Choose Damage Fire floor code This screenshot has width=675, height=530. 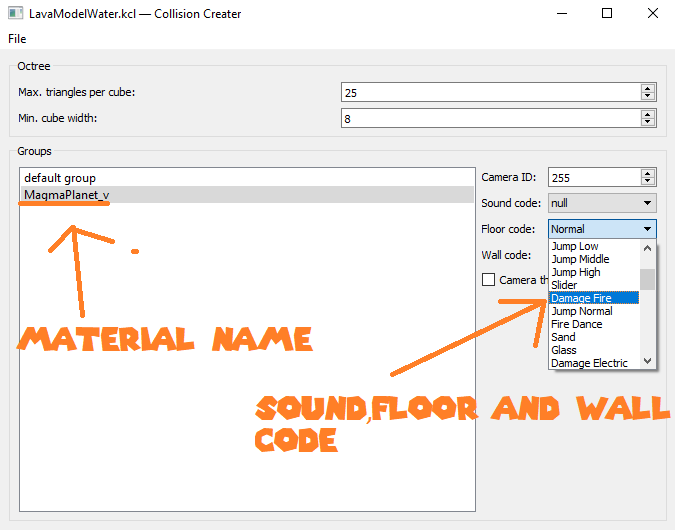pos(594,298)
